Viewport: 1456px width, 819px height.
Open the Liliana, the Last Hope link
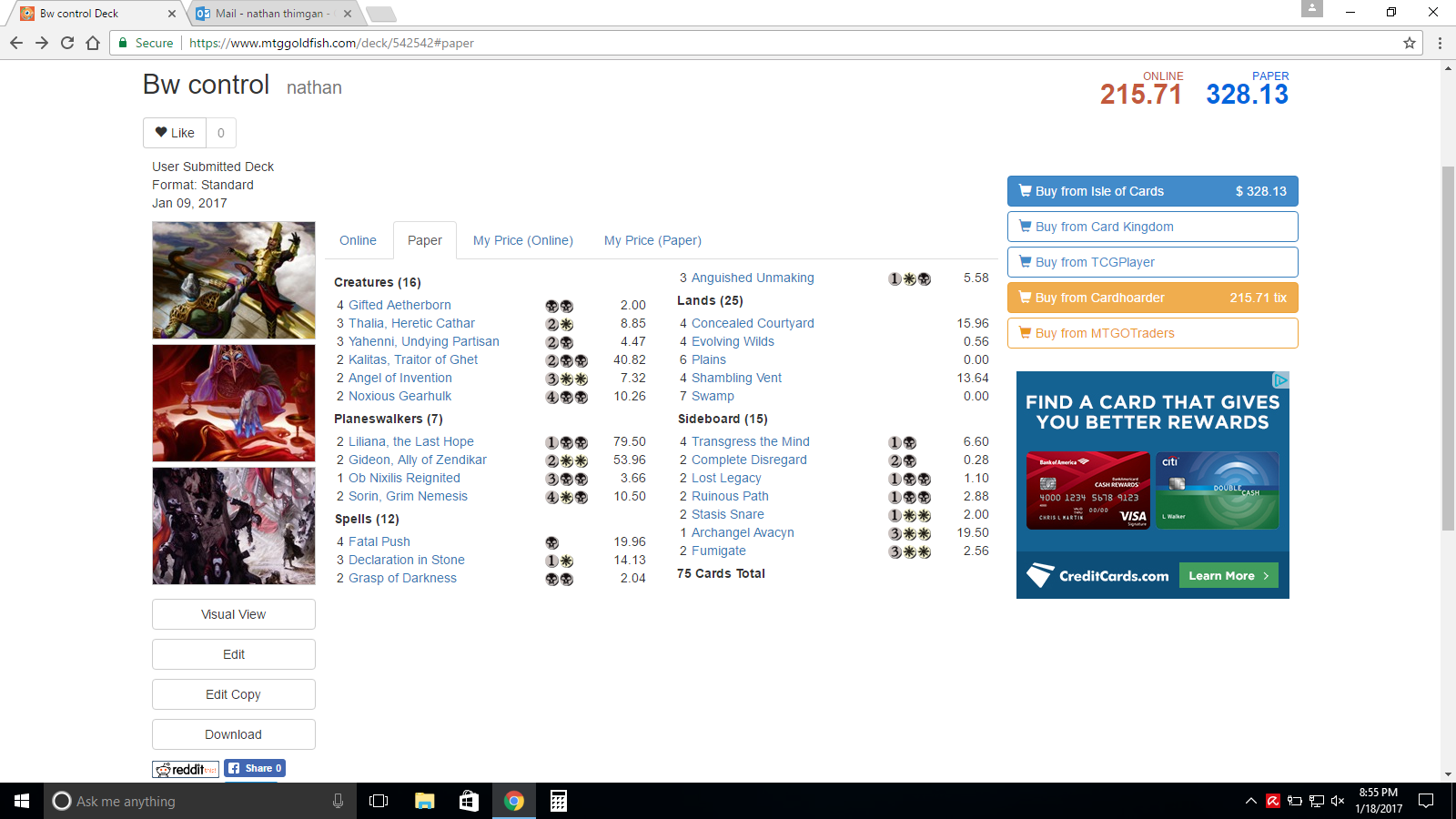tap(410, 441)
